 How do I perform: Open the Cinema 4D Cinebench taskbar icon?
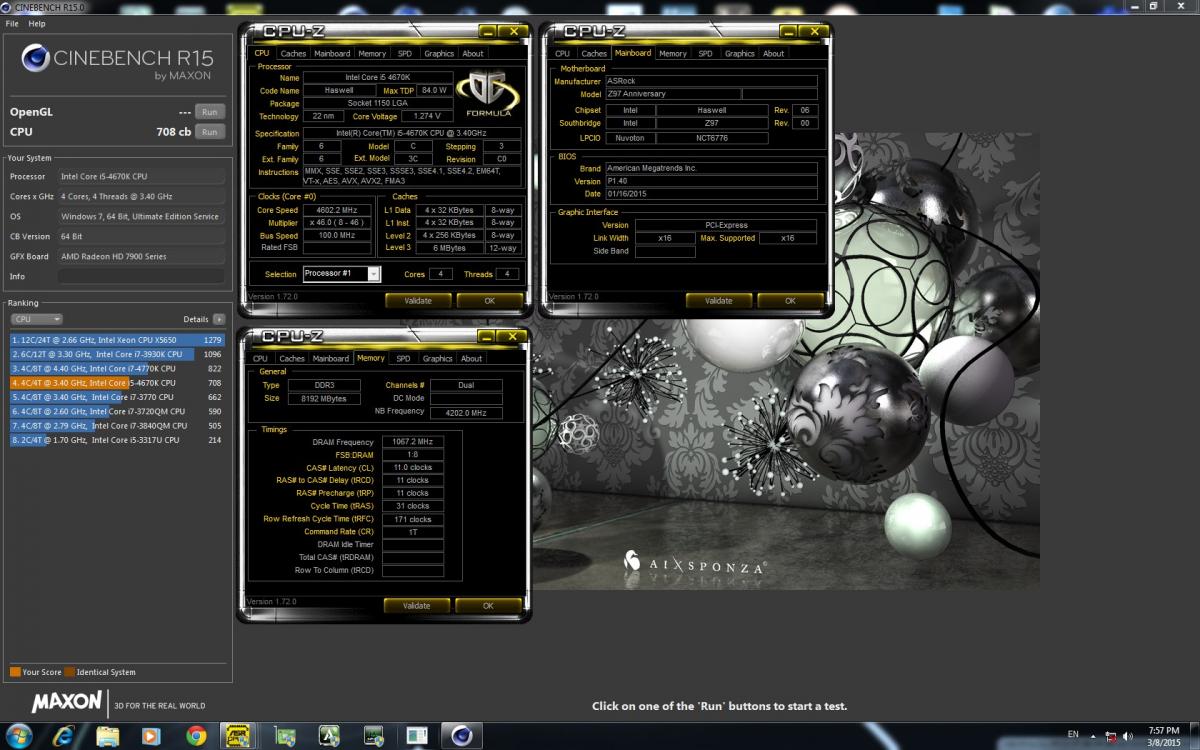(x=460, y=736)
